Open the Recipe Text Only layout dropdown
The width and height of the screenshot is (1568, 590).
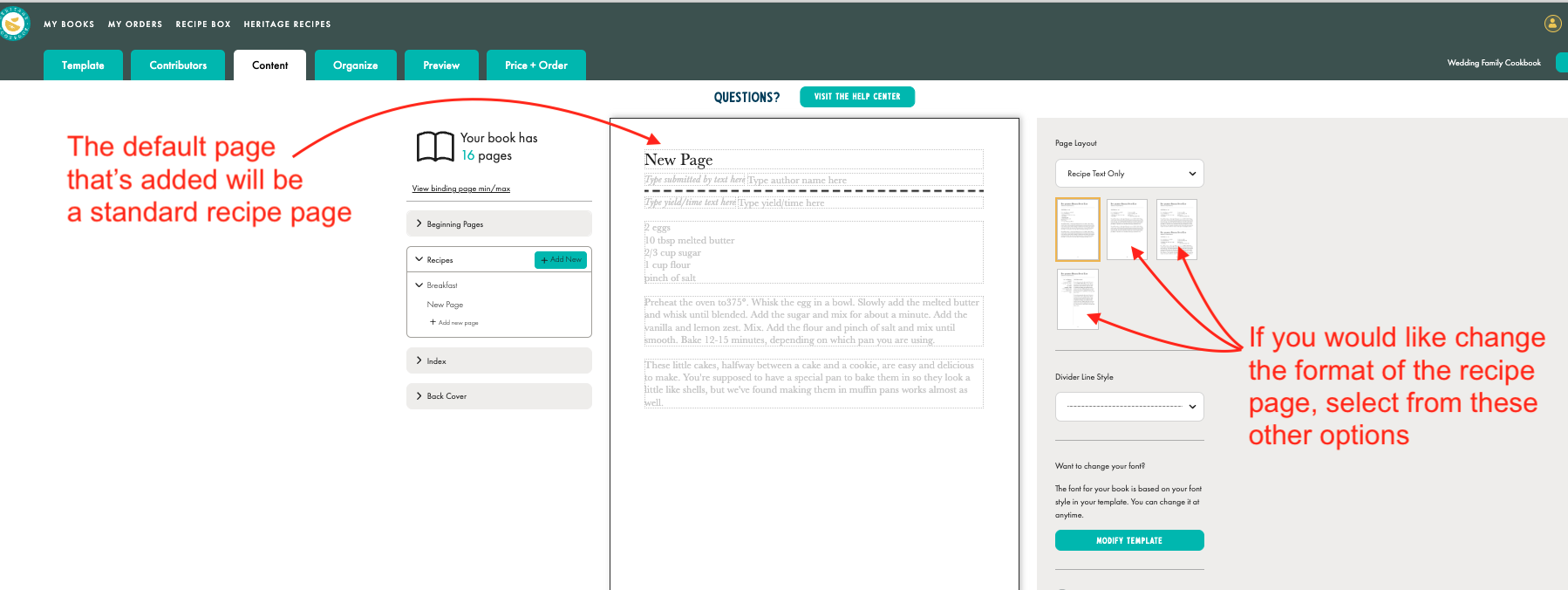pyautogui.click(x=1129, y=174)
